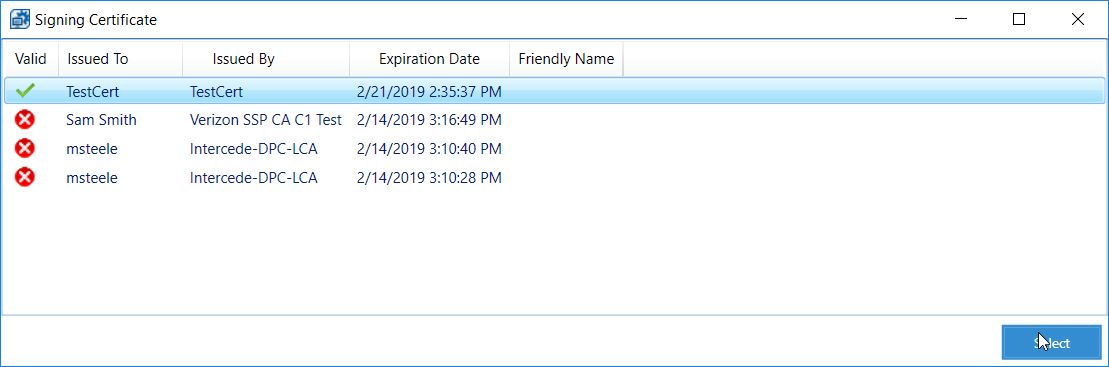Sort by the Valid column header
Viewport: 1109px width, 367px height.
click(30, 59)
